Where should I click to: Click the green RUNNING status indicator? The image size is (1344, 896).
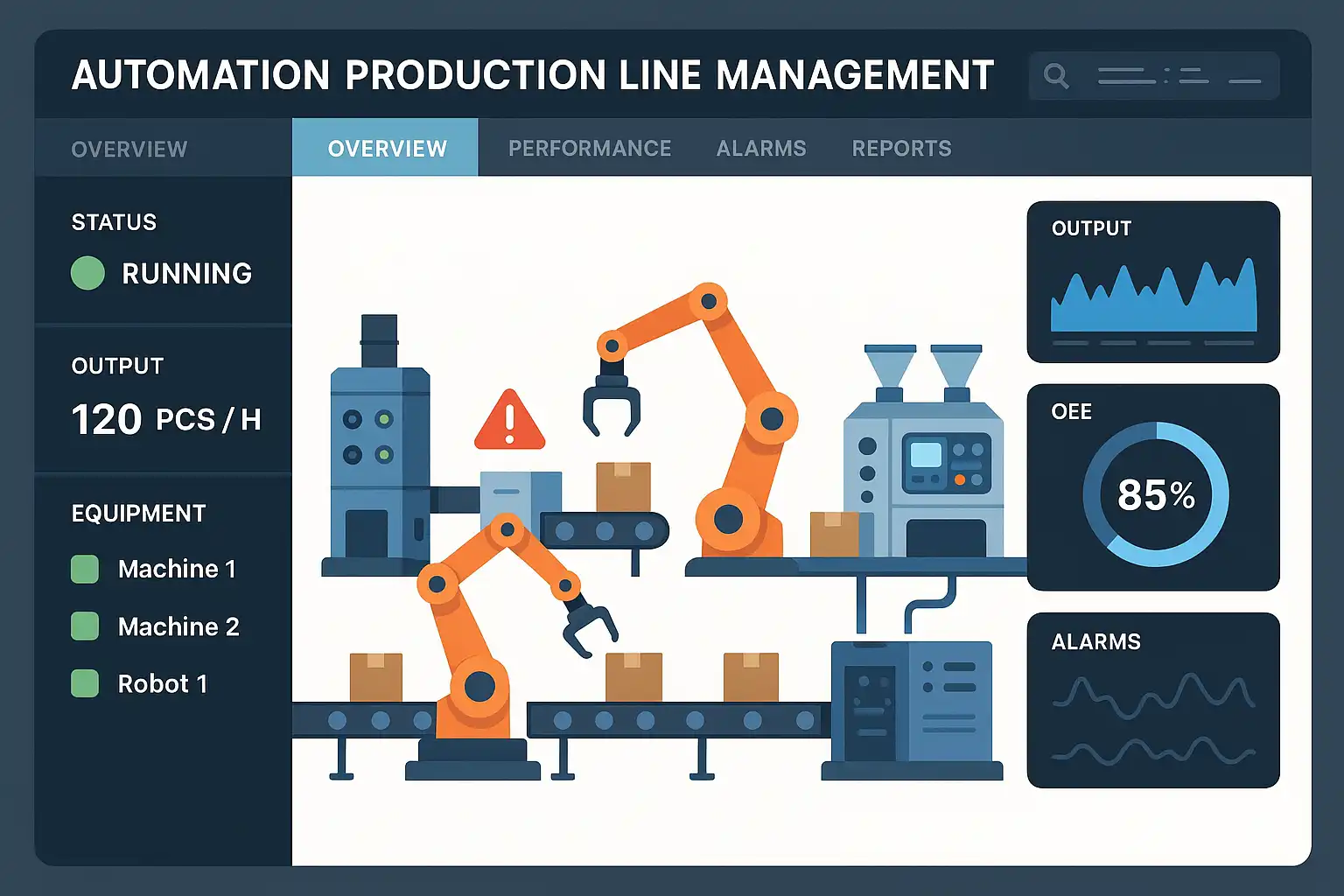87,273
